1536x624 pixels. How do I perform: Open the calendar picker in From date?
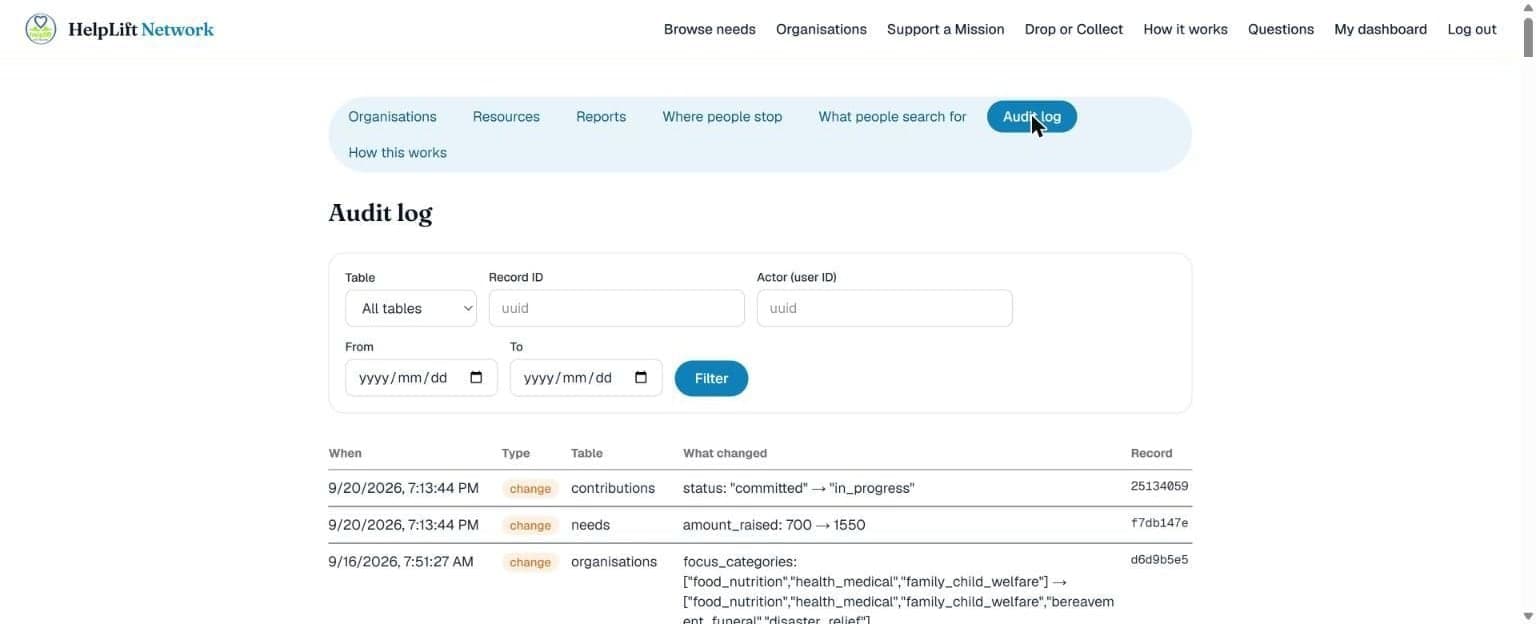476,378
